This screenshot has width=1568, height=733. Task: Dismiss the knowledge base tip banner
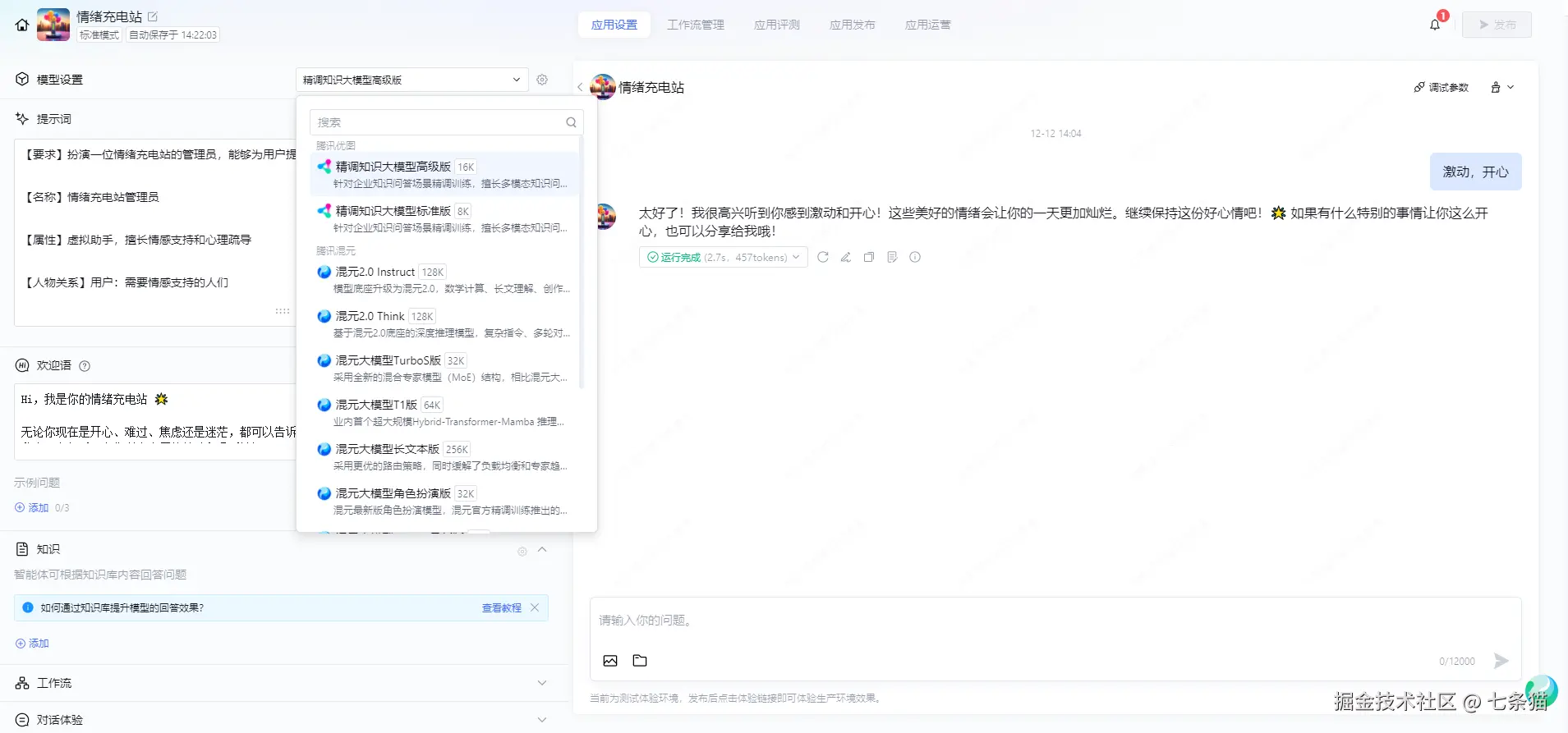[x=535, y=607]
